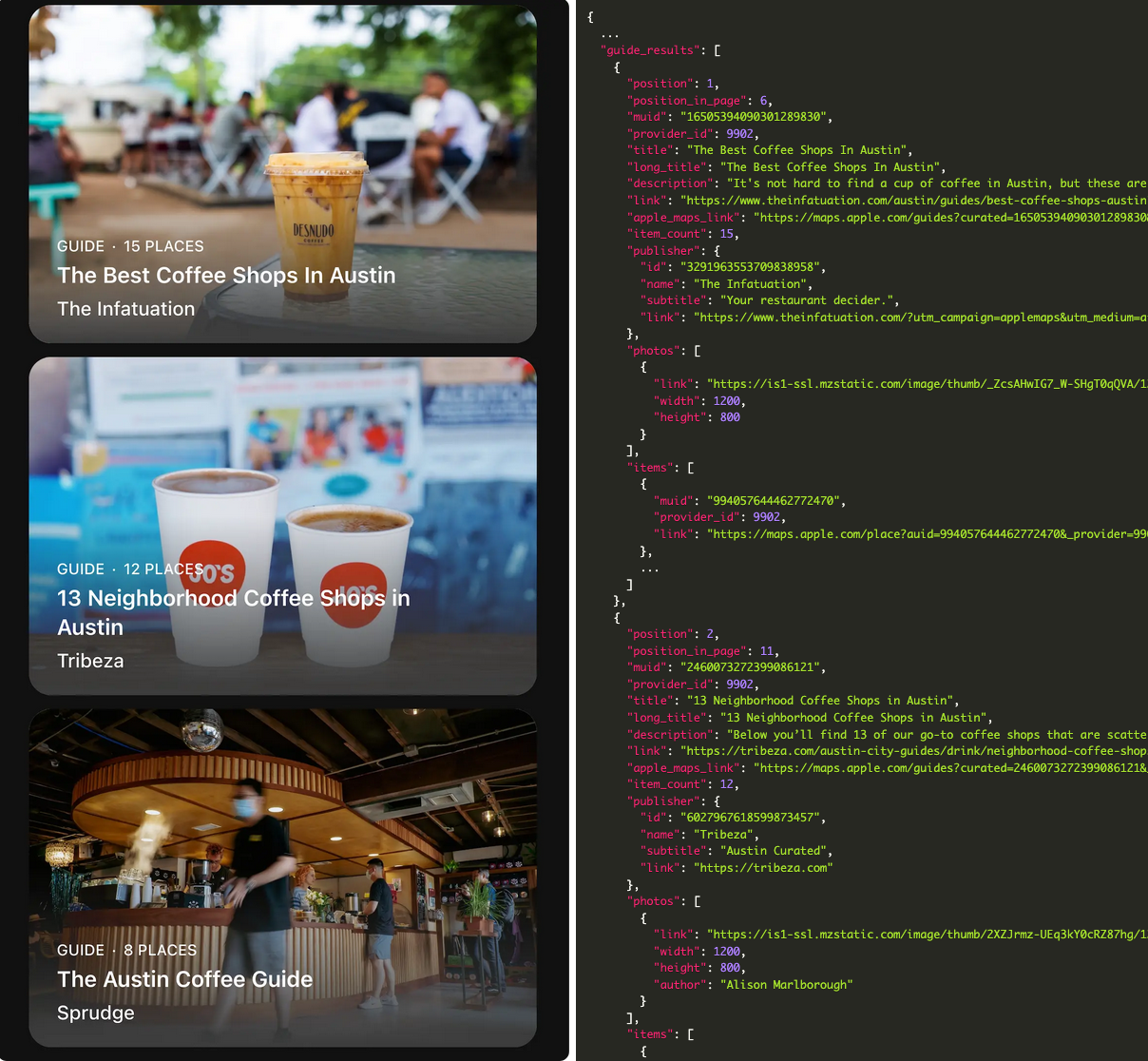Click apple_maps_link with curated=2460073272399086121
The width and height of the screenshot is (1148, 1061).
pos(950,768)
